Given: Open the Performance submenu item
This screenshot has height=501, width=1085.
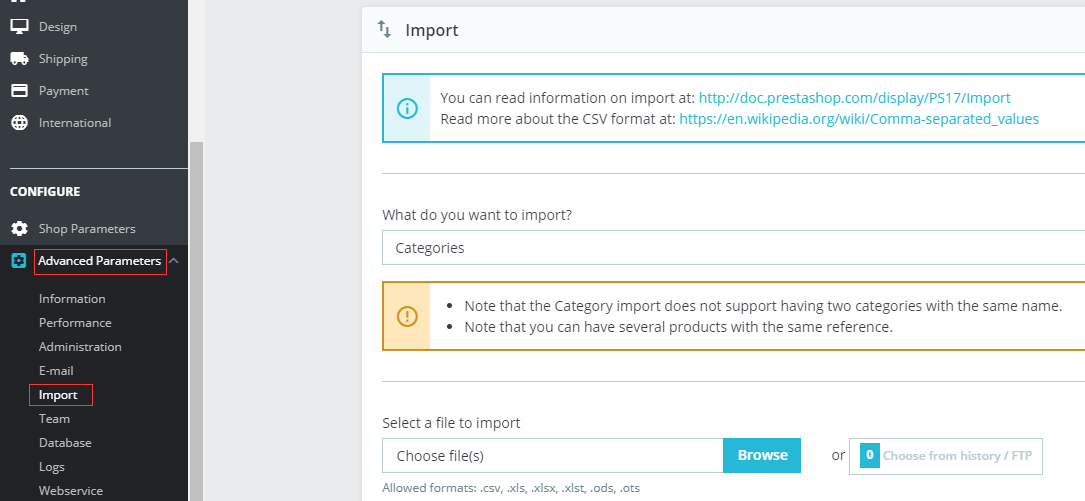Looking at the screenshot, I should [x=75, y=323].
